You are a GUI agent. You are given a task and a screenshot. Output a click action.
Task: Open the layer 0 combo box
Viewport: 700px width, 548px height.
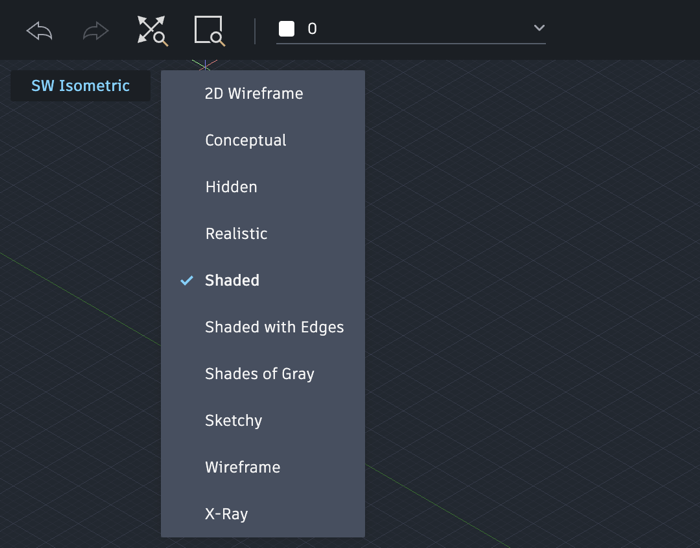tap(410, 29)
